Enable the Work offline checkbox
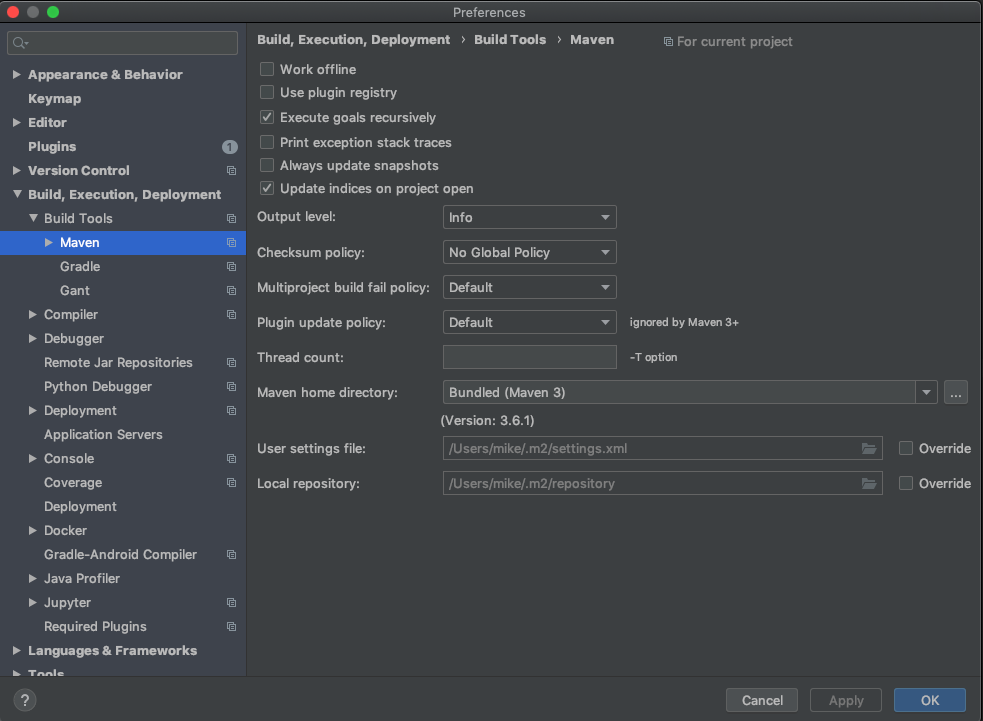This screenshot has width=983, height=721. (267, 69)
